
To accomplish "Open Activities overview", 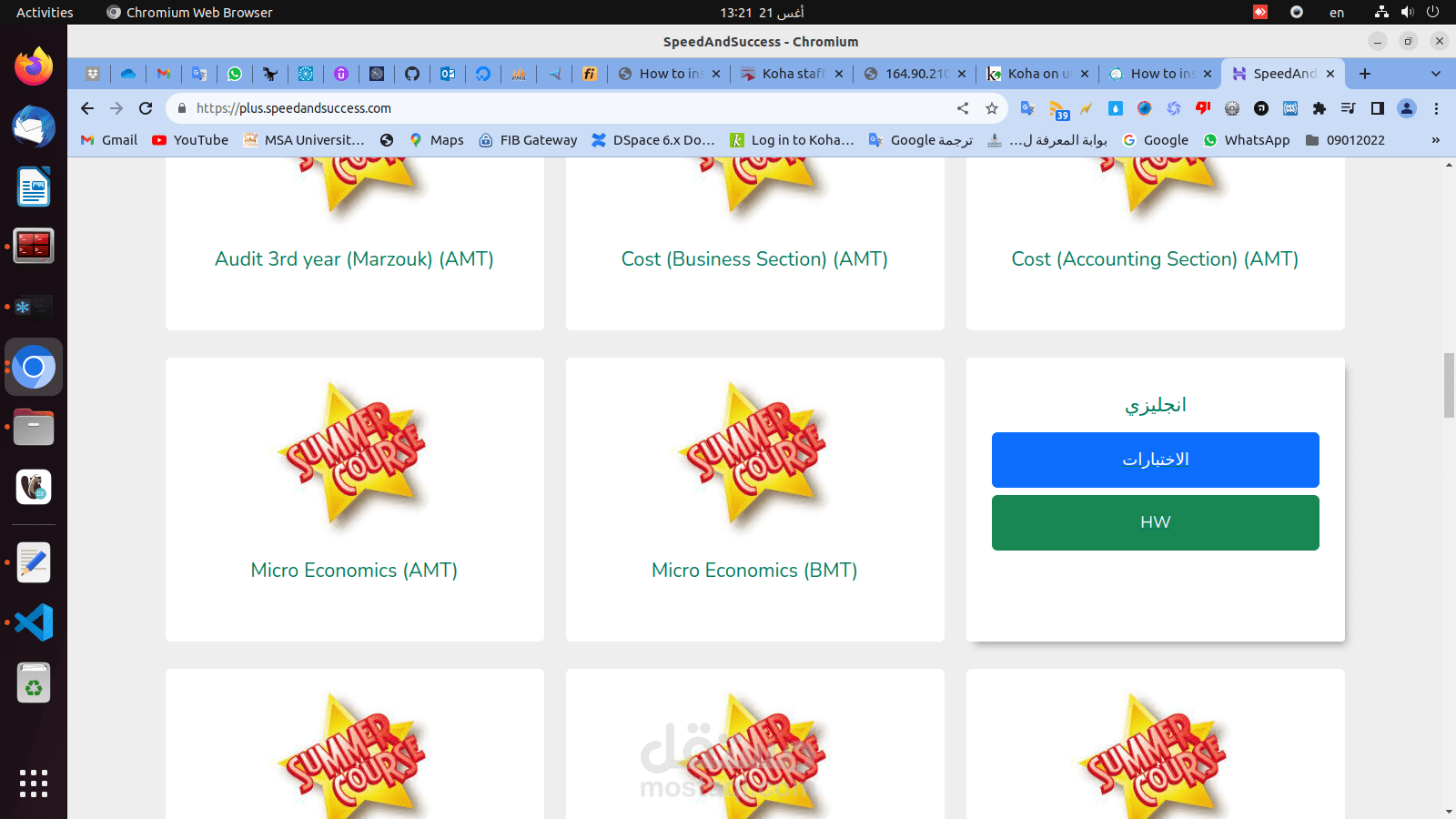I will [x=45, y=13].
